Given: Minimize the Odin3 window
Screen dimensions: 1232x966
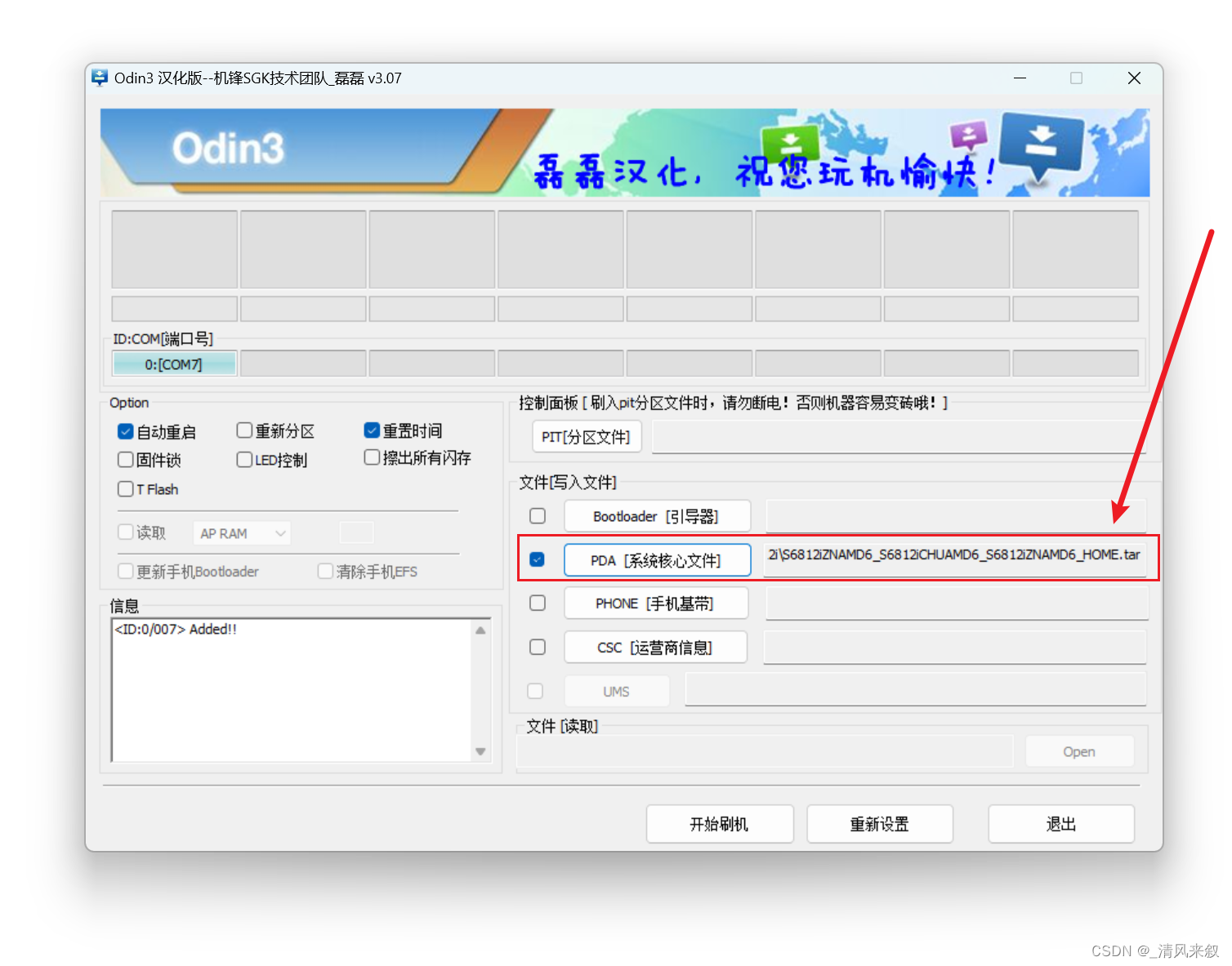Looking at the screenshot, I should [x=1020, y=78].
